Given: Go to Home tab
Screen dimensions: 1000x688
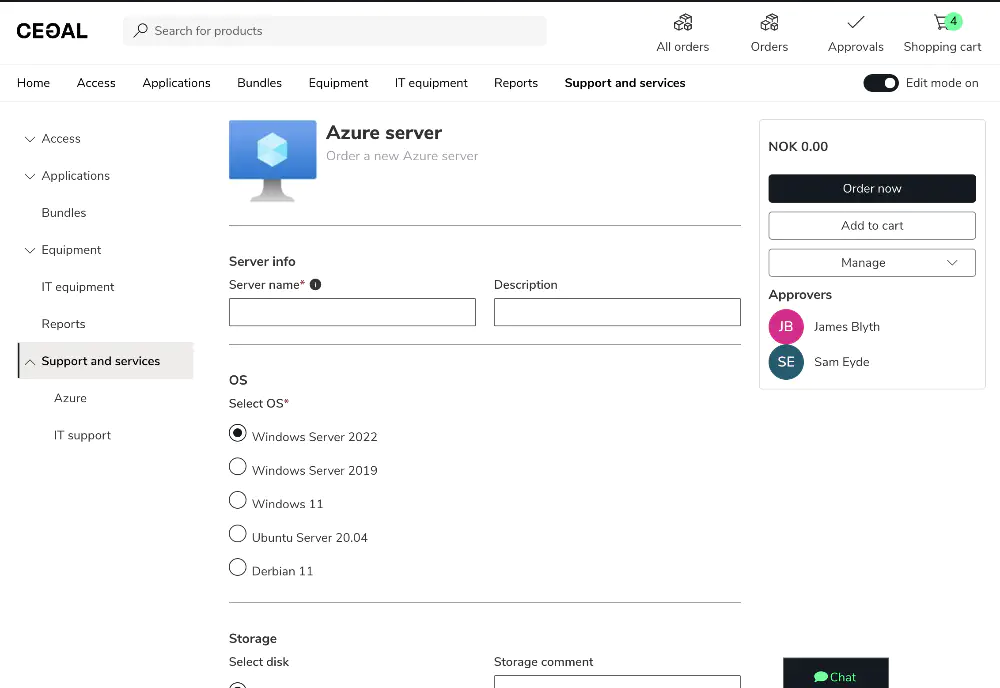Looking at the screenshot, I should 33,83.
